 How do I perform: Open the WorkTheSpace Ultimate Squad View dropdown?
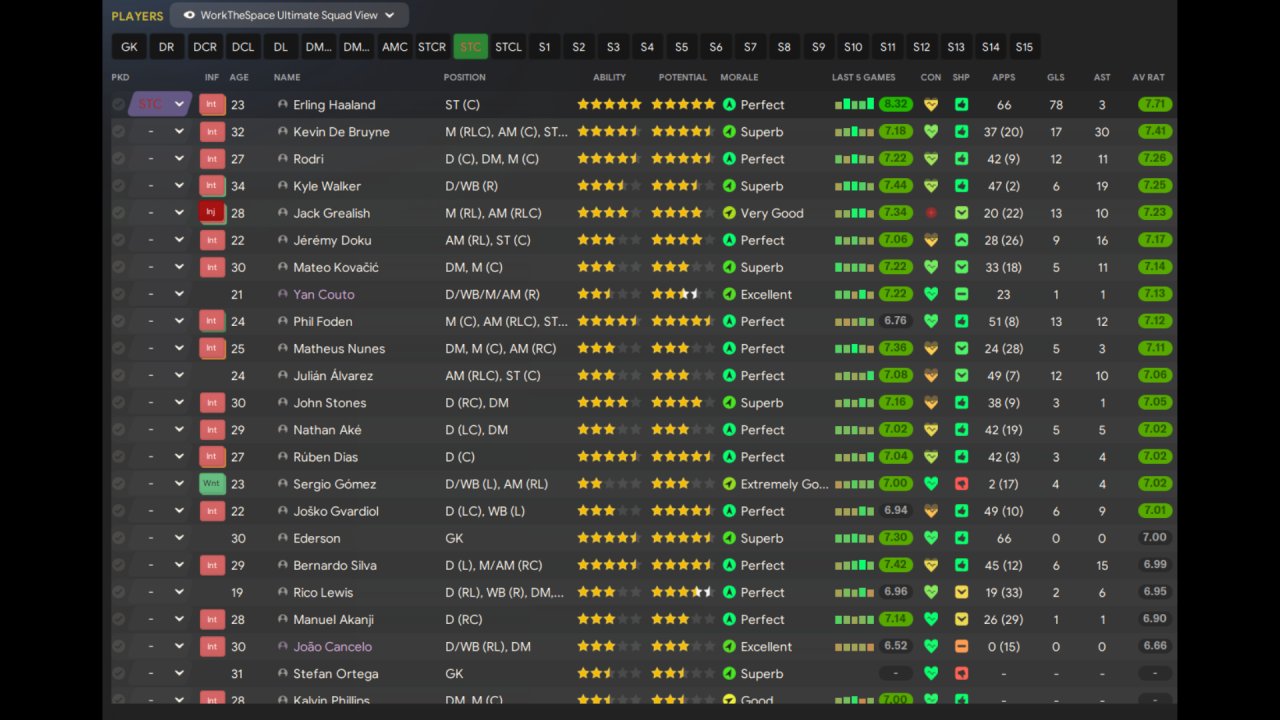coord(289,15)
